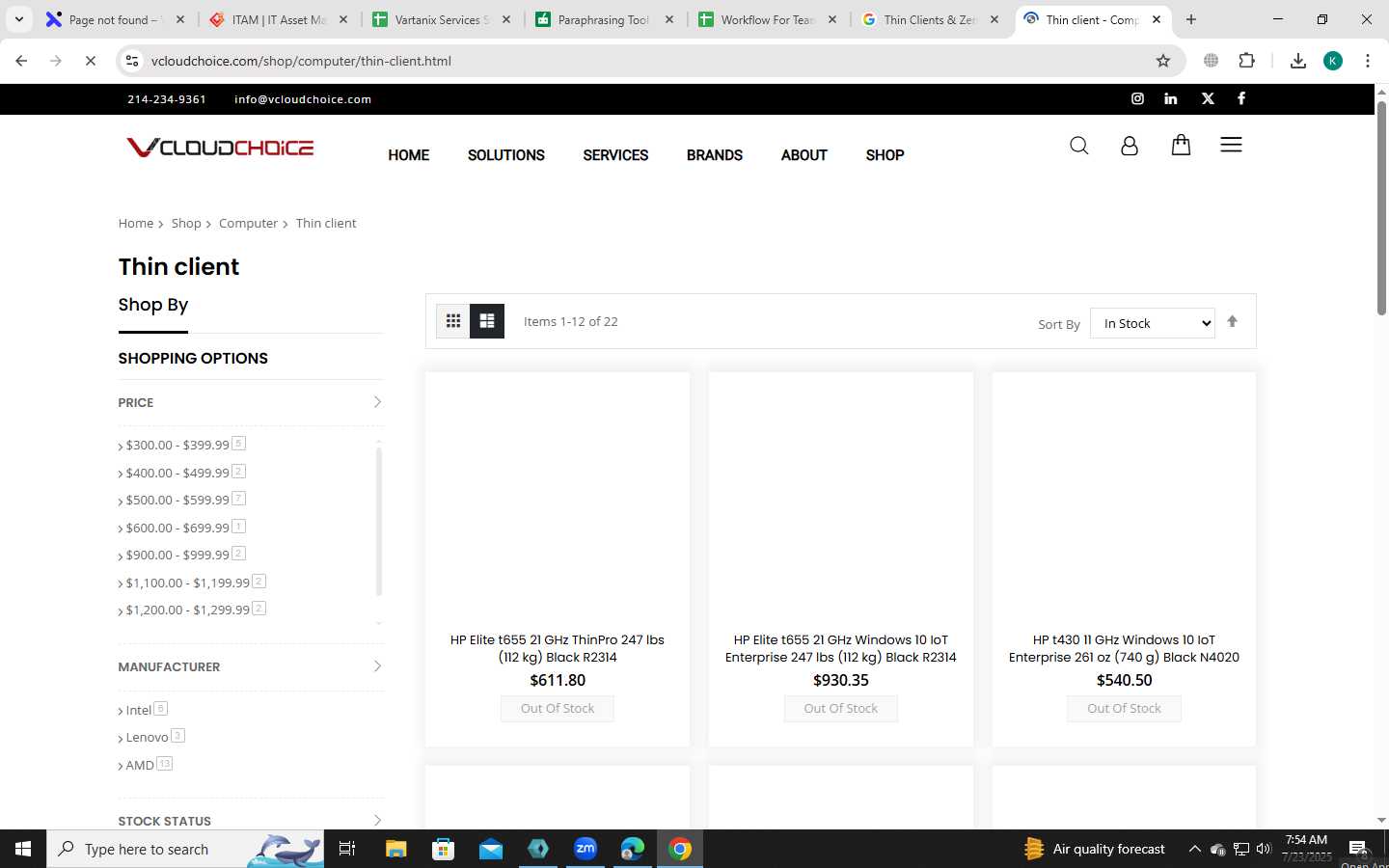This screenshot has height=868, width=1389.
Task: Collapse the PRICE filter section
Action: pyautogui.click(x=251, y=402)
